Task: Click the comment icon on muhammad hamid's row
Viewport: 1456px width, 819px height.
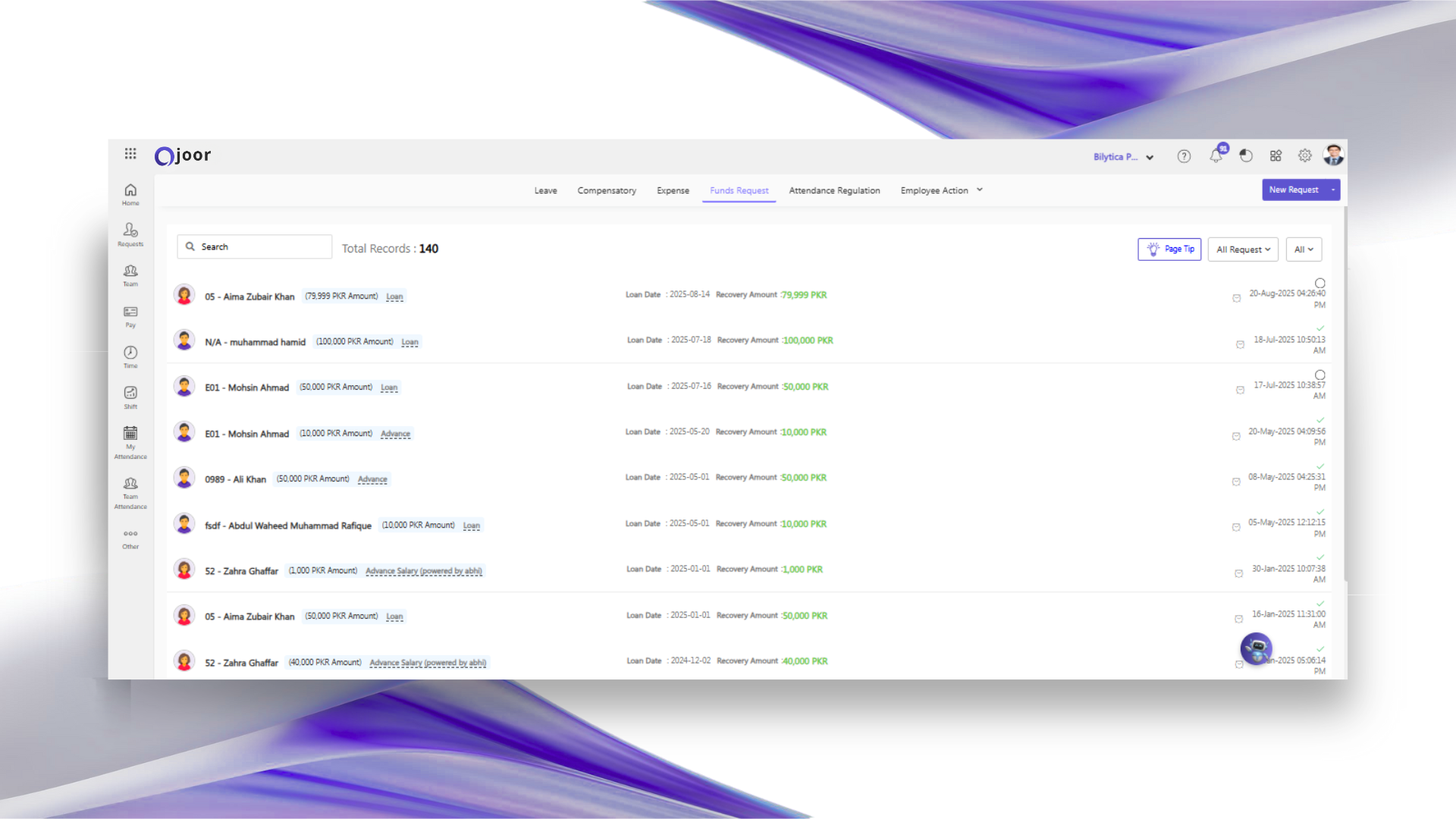Action: [1240, 344]
